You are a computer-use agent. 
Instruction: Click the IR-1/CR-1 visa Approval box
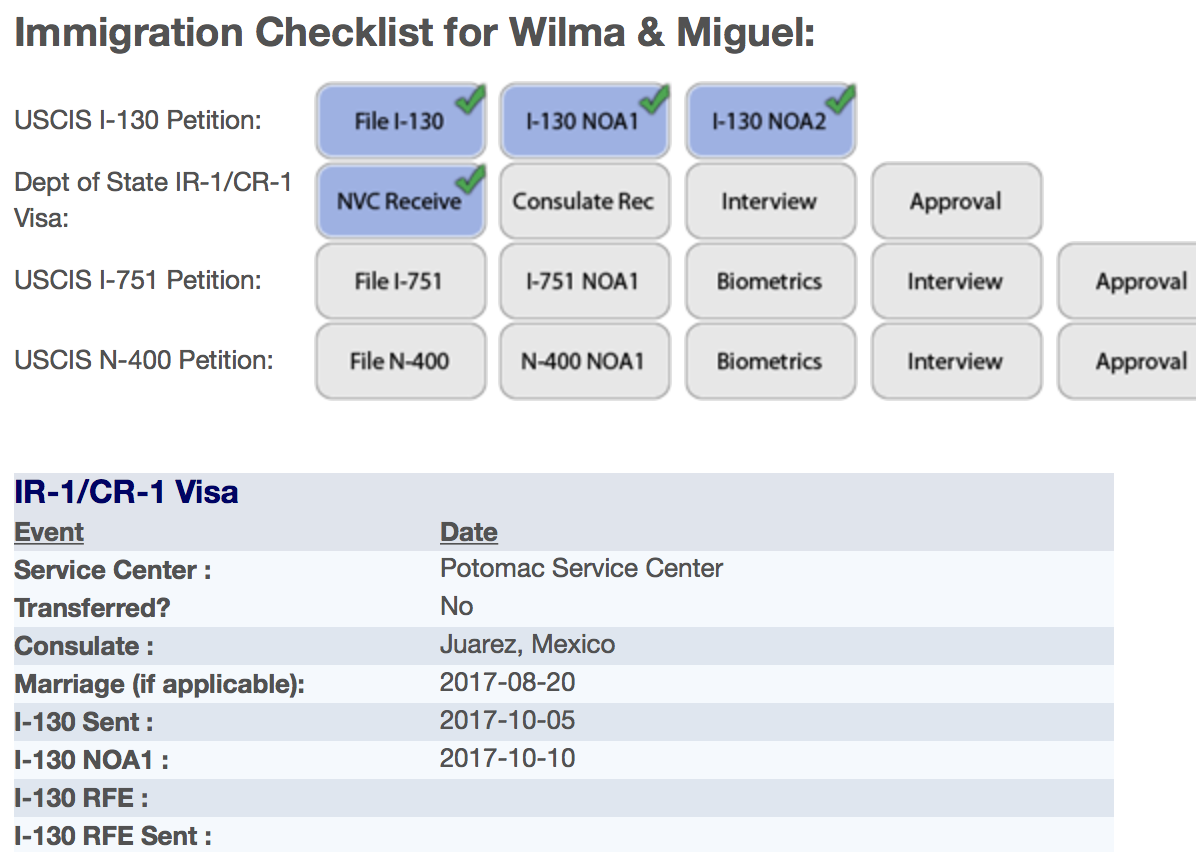click(x=956, y=201)
